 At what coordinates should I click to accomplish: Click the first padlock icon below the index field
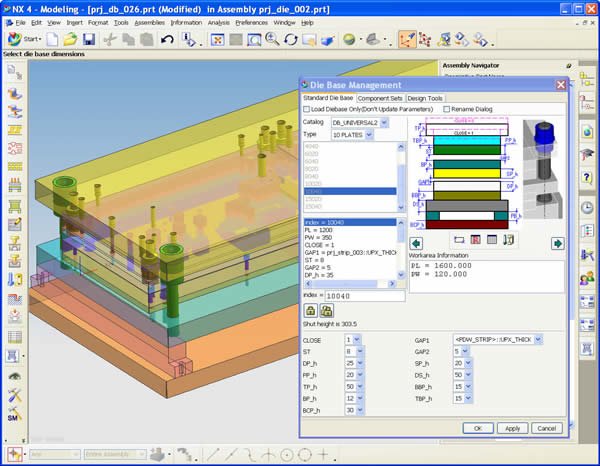tap(312, 311)
